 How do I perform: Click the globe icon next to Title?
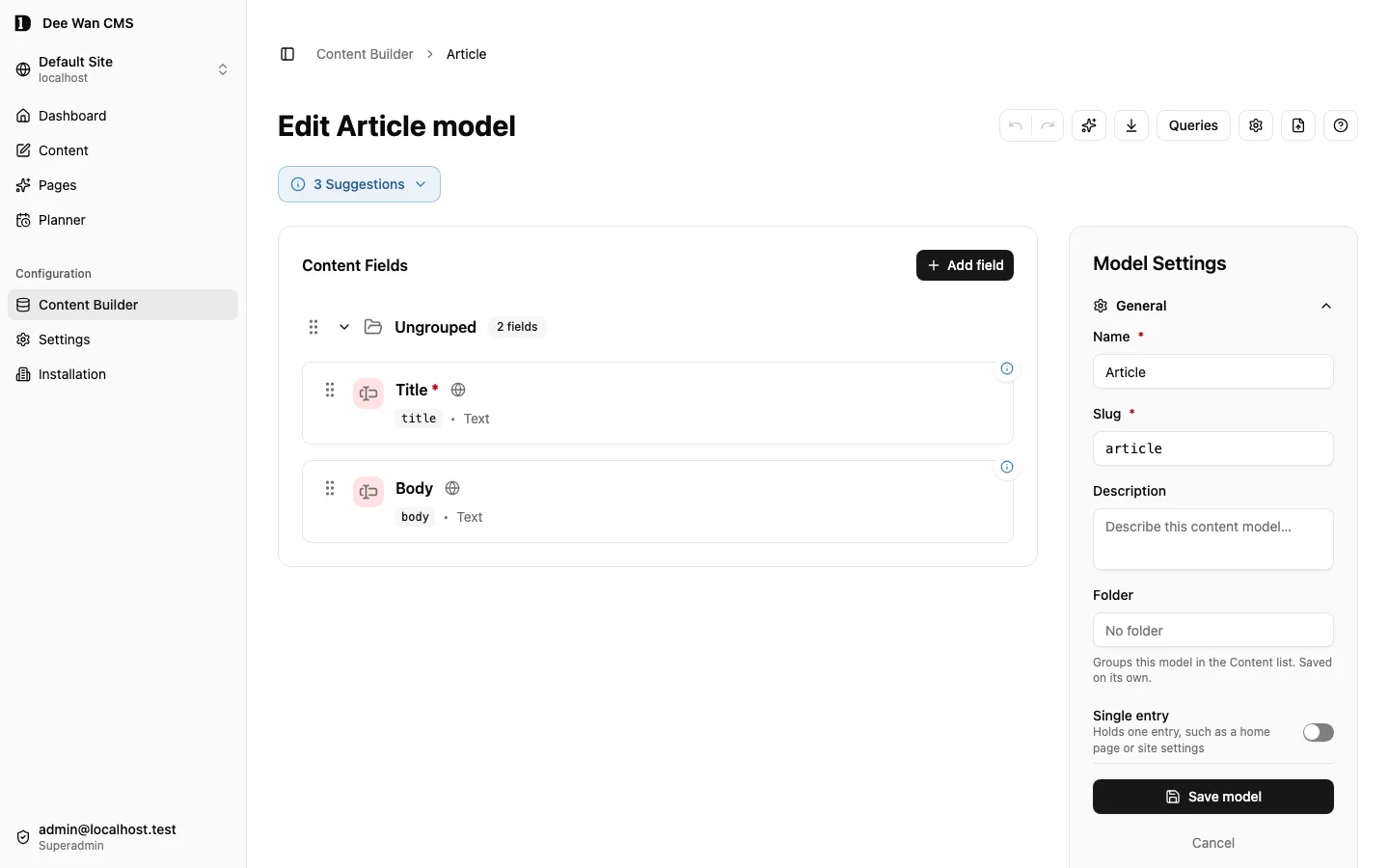458,390
